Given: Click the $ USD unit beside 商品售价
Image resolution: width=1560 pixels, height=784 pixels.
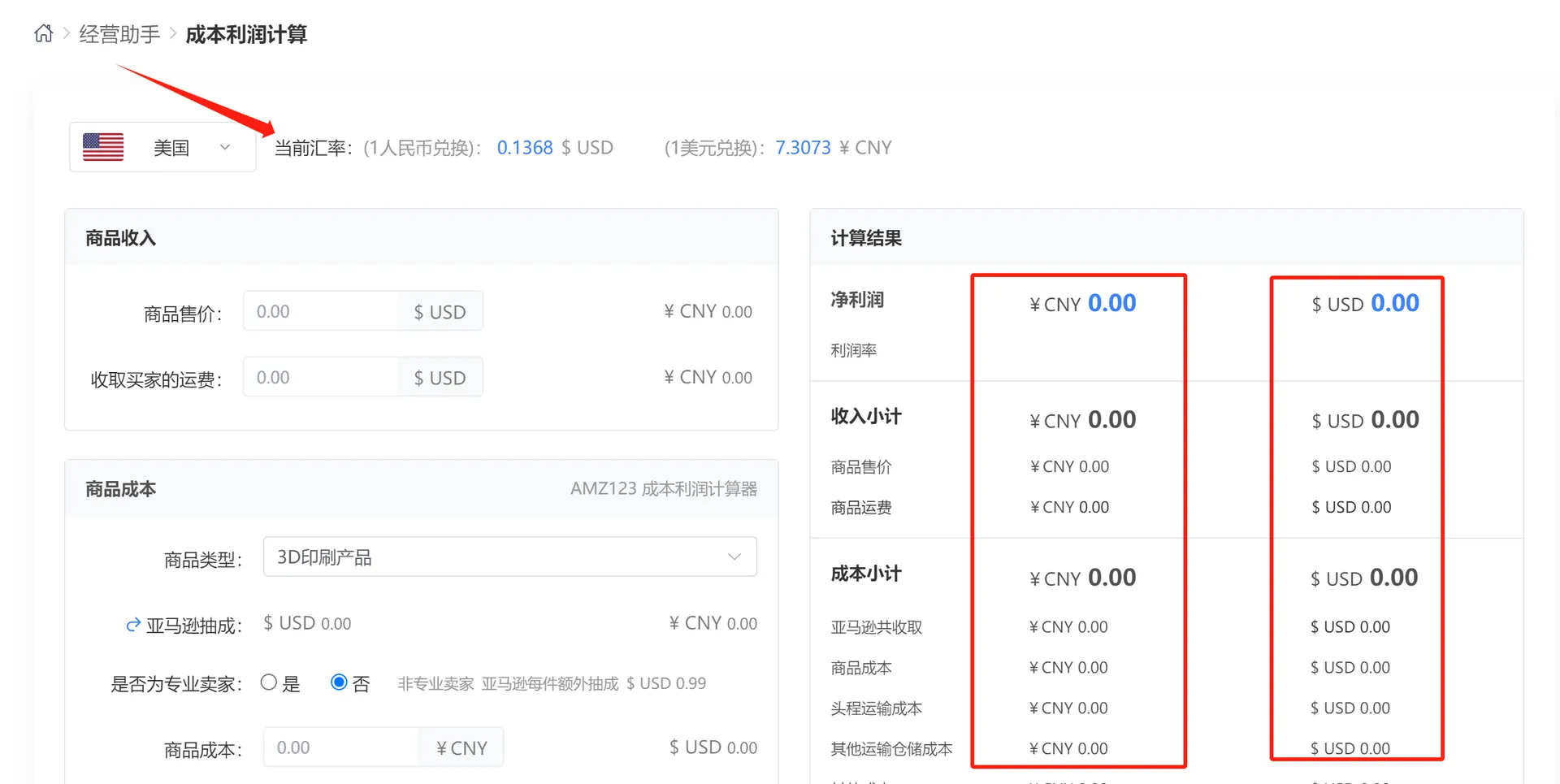Looking at the screenshot, I should click(440, 312).
